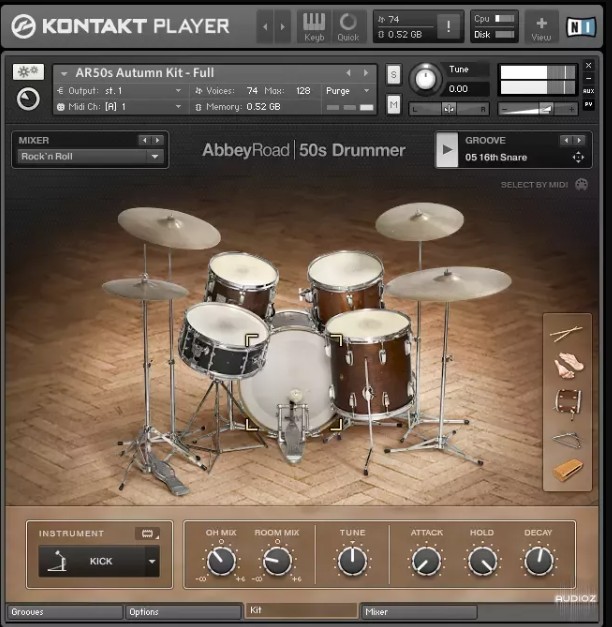Switch to the Grooves tab
This screenshot has height=627, width=612.
point(63,612)
